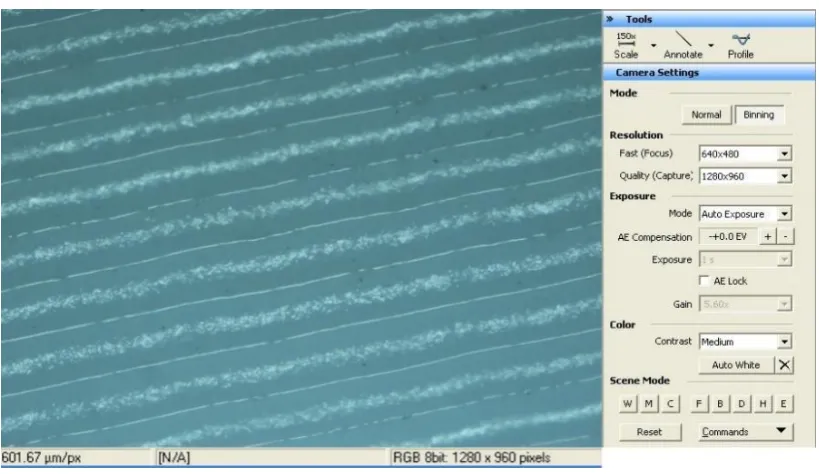Select scene mode F
The image size is (819, 474).
pos(699,403)
